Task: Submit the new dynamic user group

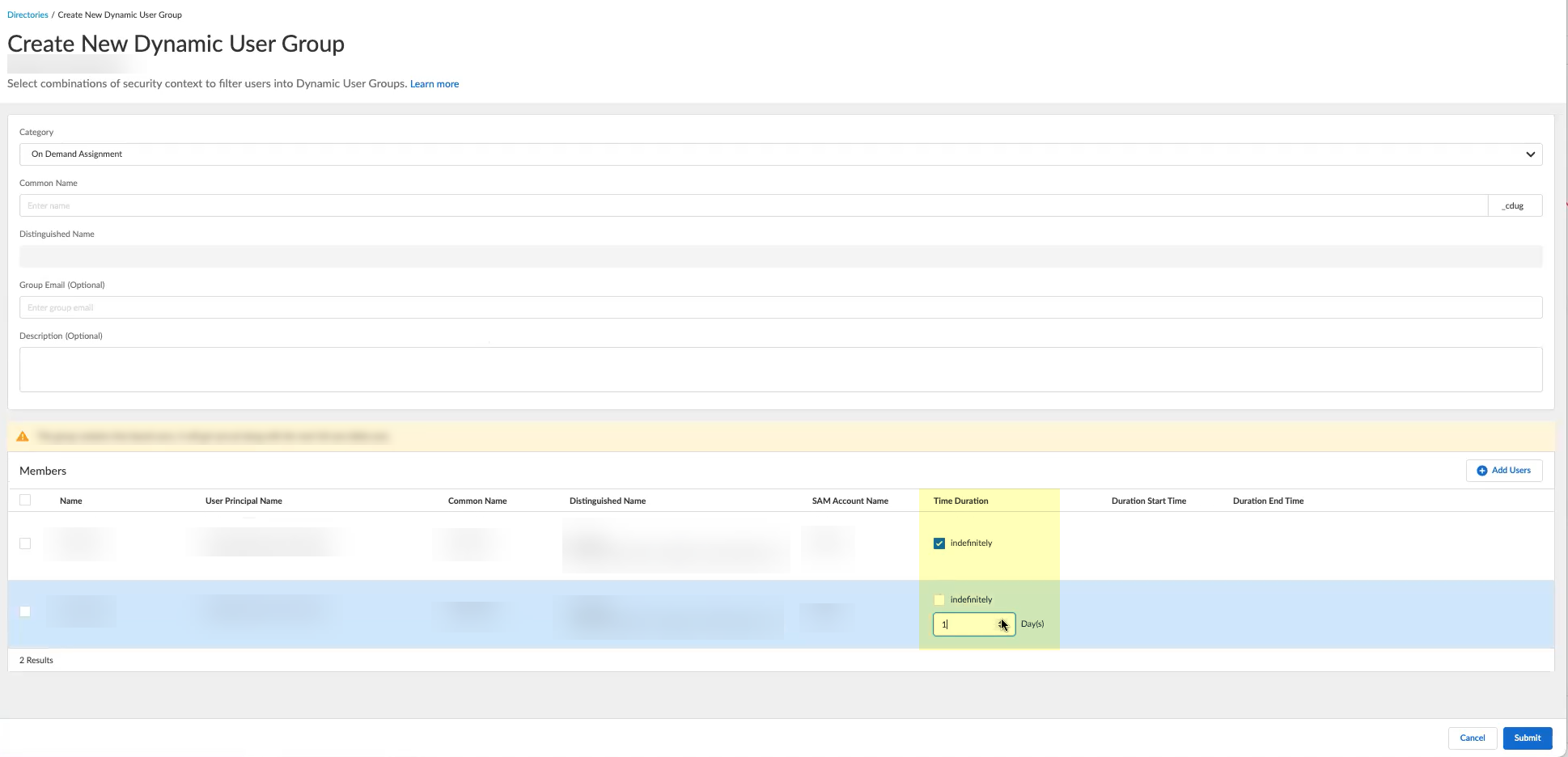Action: point(1527,738)
